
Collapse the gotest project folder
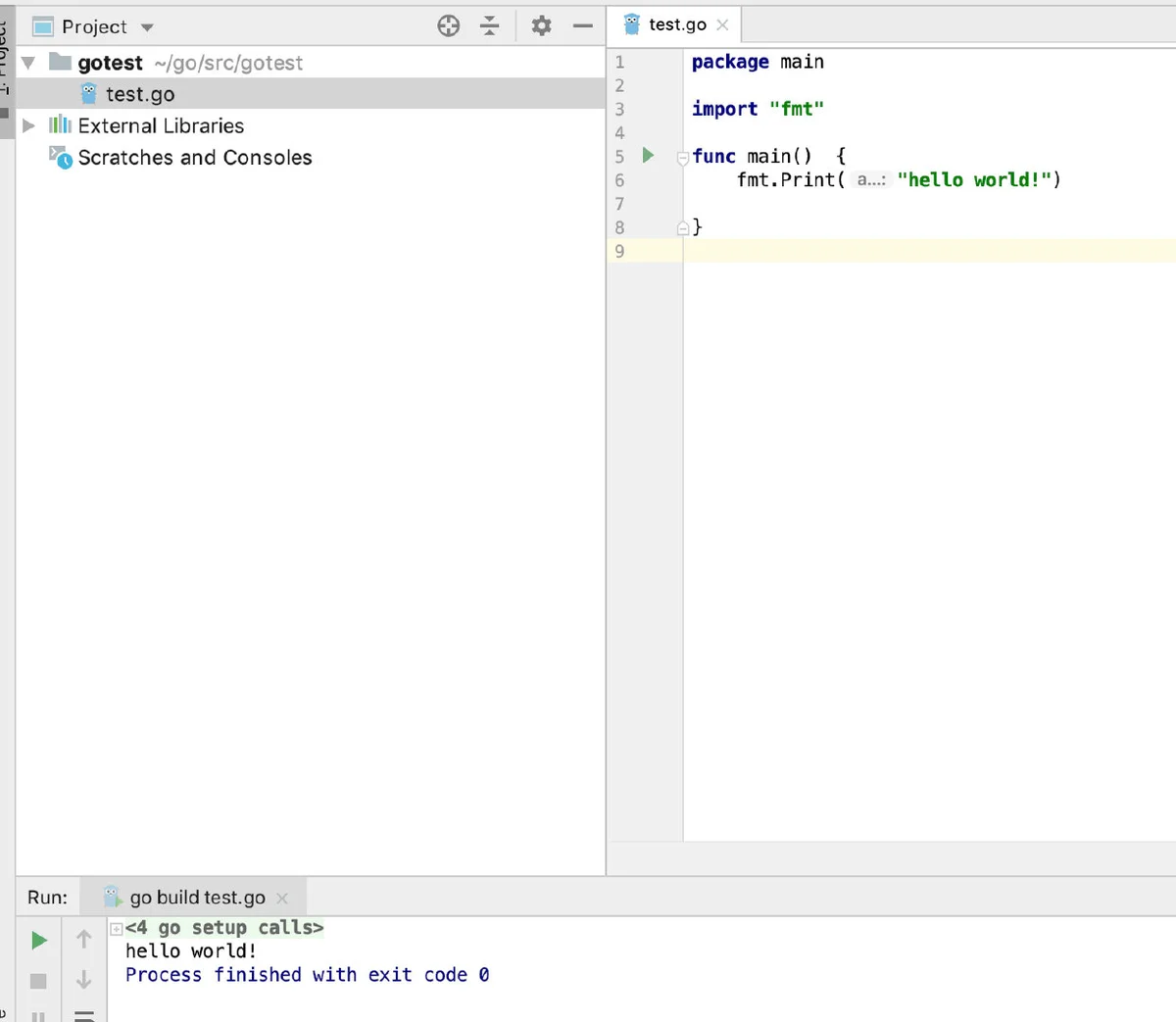pos(28,63)
